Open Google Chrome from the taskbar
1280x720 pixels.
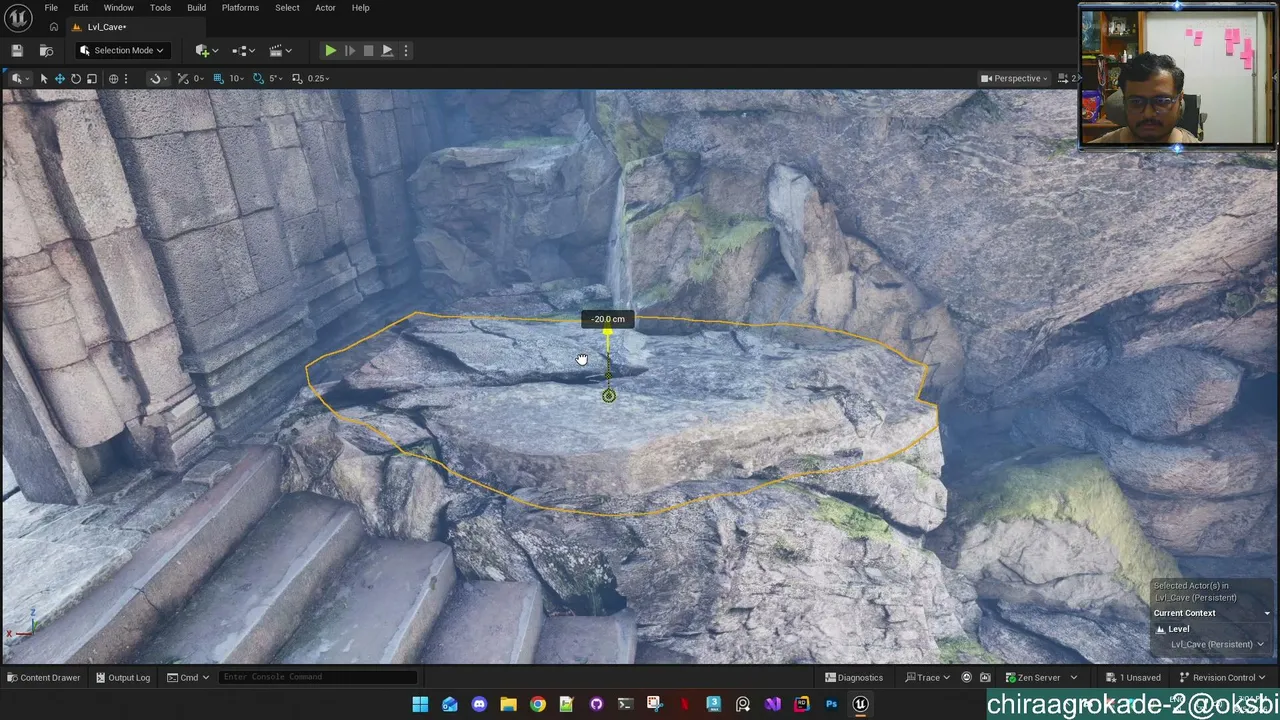[538, 704]
